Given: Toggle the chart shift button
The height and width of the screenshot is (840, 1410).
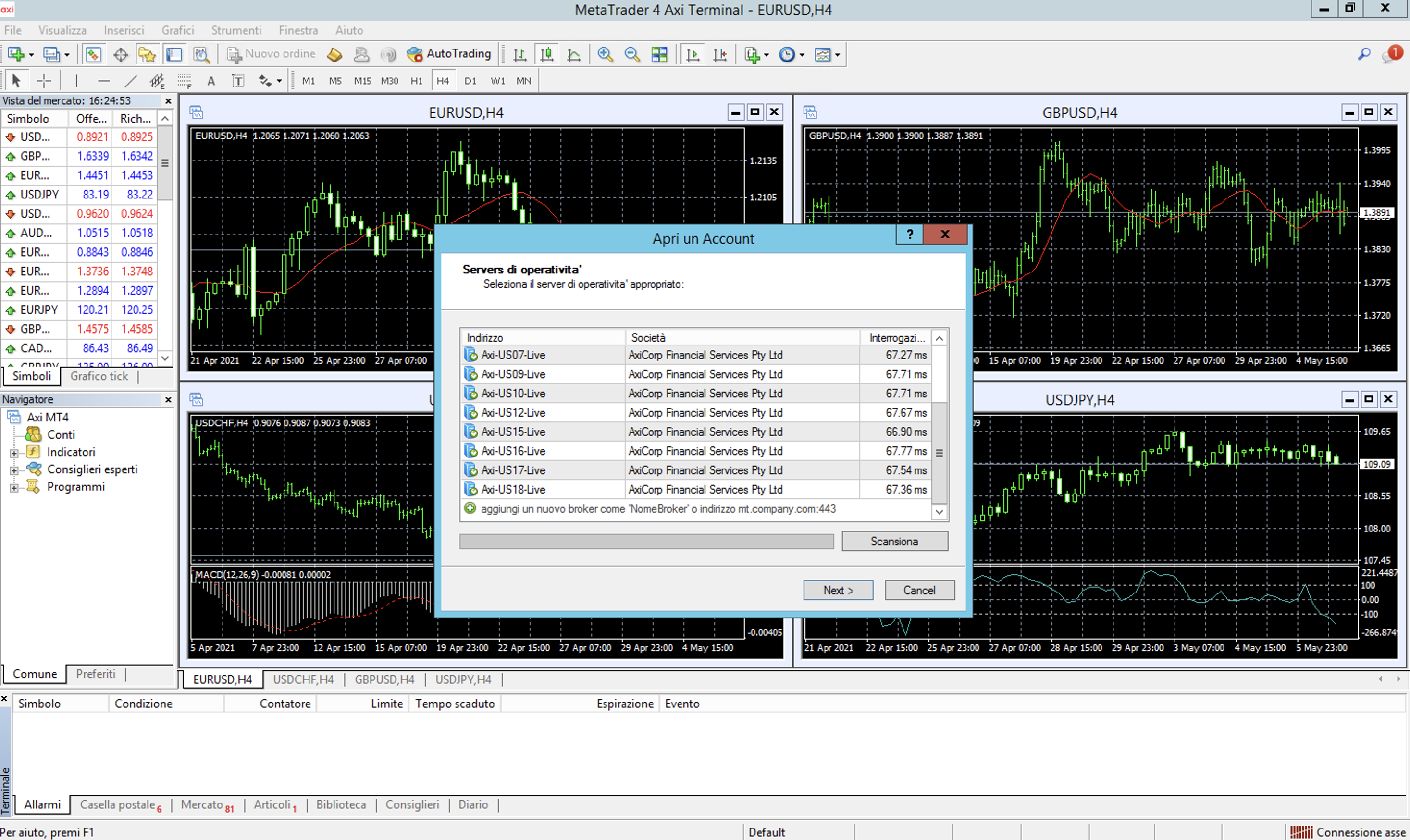Looking at the screenshot, I should click(x=720, y=54).
